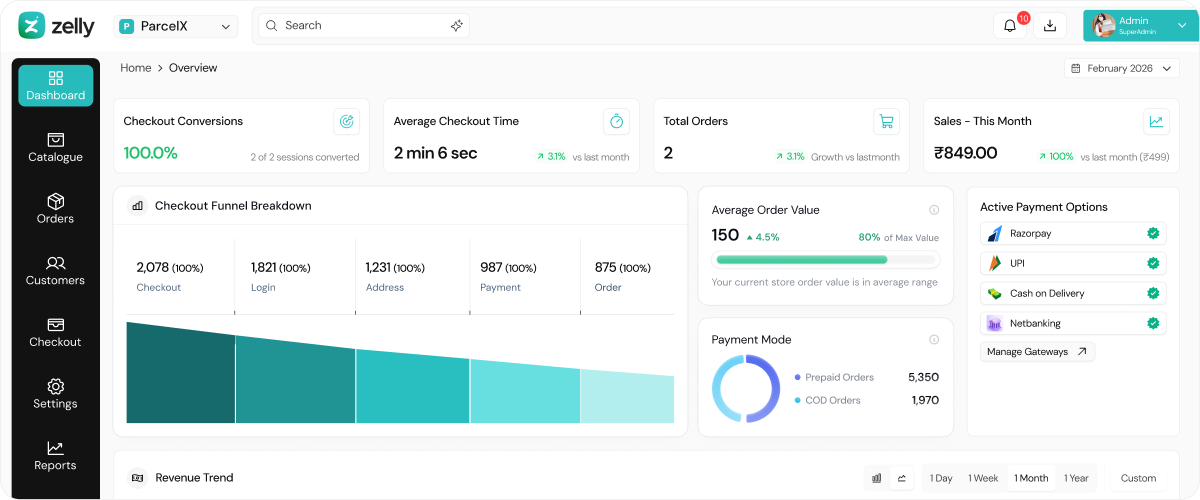1200x500 pixels.
Task: Click the download icon in header
Action: (1050, 26)
